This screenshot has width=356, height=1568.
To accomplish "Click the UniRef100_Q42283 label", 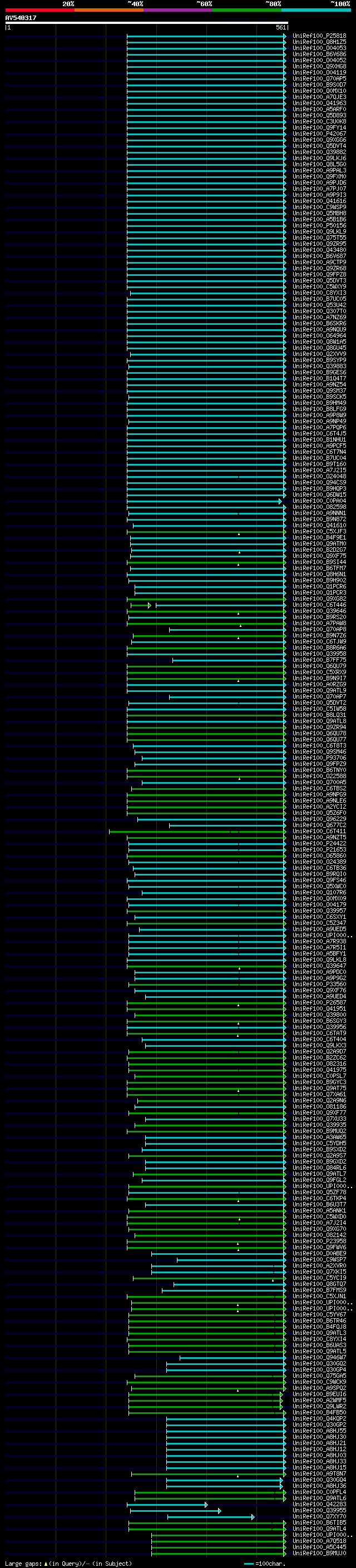I will [319, 1505].
